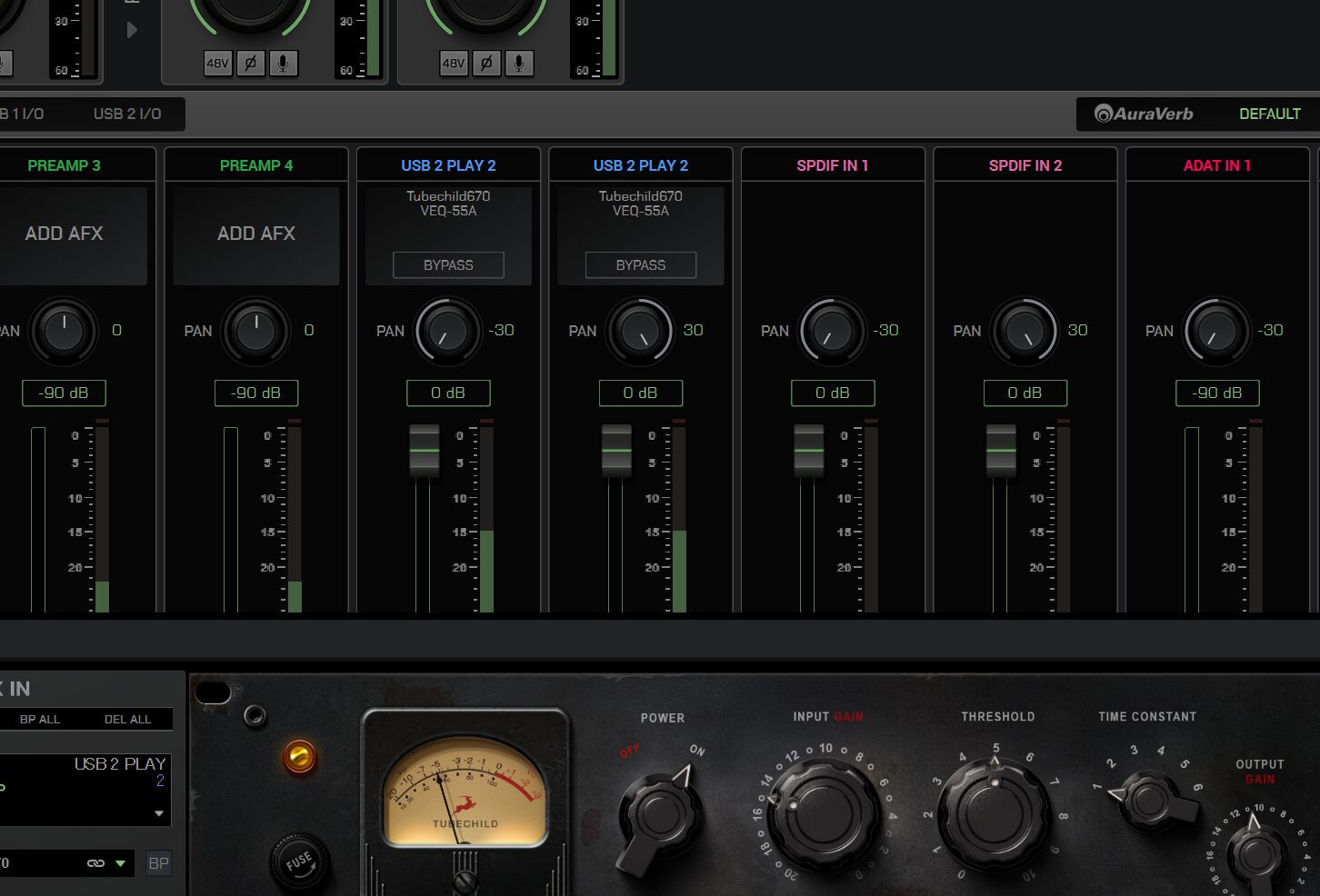
Task: Click the SPDIF IN 2 pan knob
Action: pos(1025,331)
